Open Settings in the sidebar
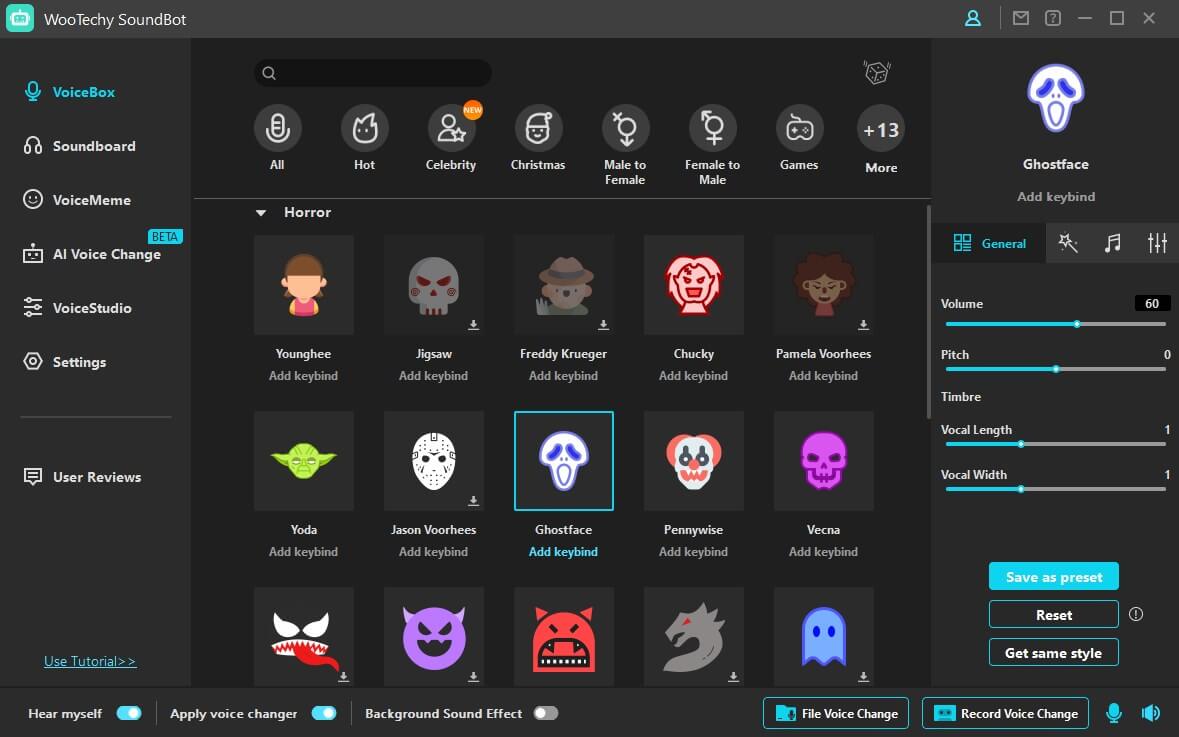 click(x=65, y=362)
